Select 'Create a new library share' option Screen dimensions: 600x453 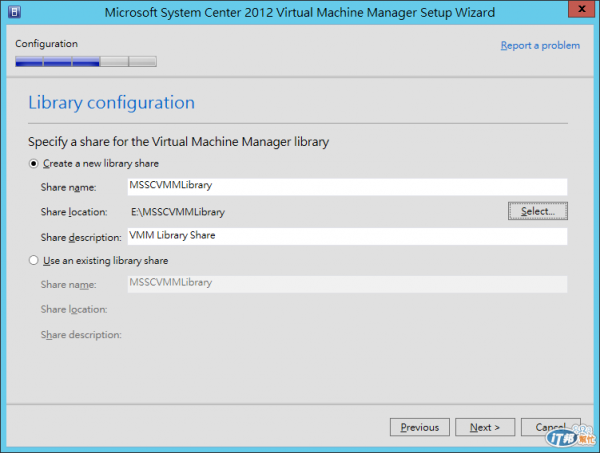[36, 163]
